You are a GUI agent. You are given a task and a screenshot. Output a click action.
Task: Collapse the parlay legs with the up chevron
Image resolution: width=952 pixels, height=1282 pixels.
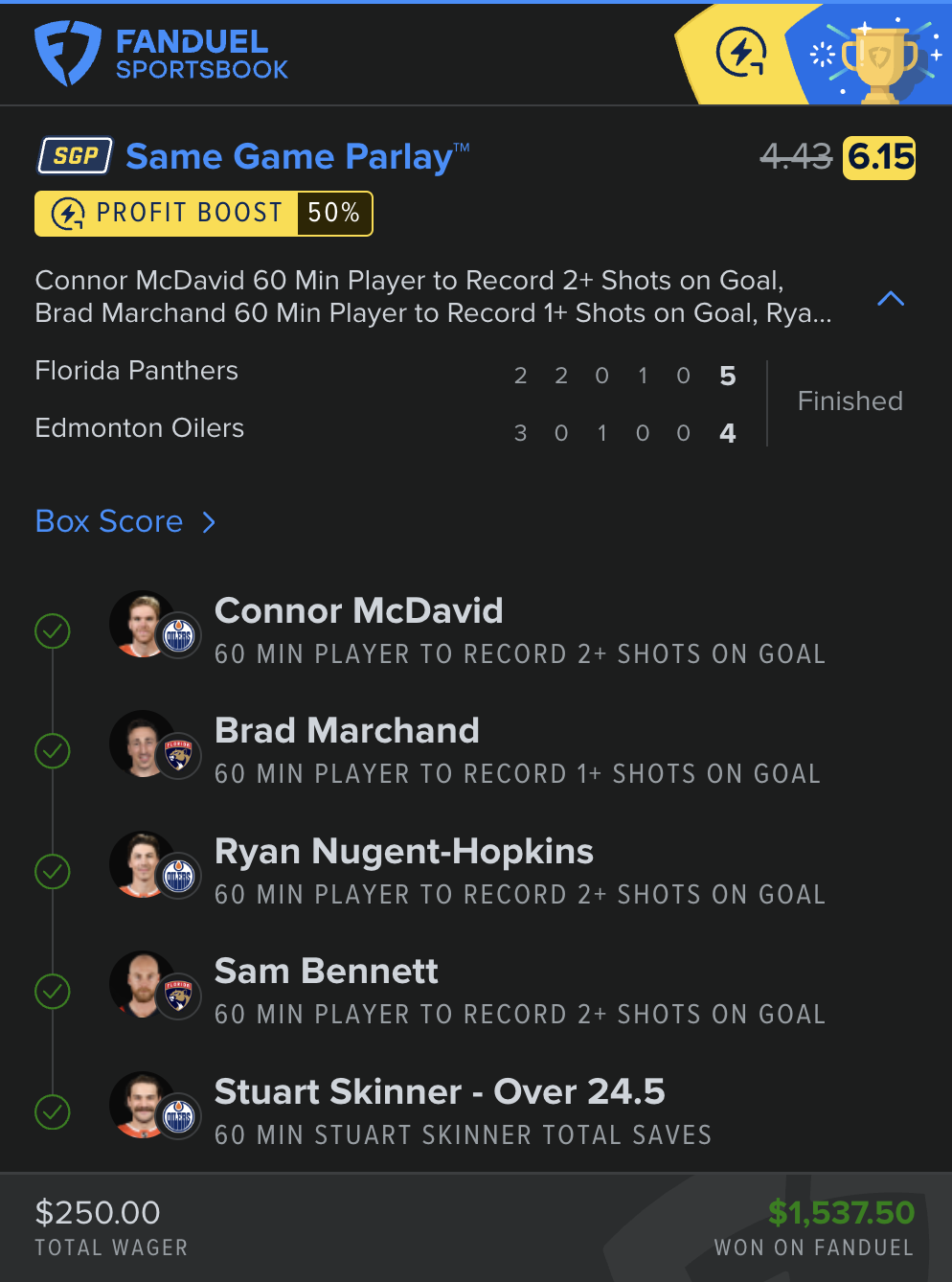point(891,298)
